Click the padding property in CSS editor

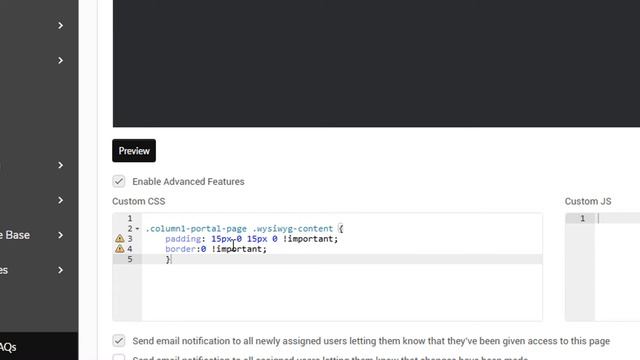(183, 239)
